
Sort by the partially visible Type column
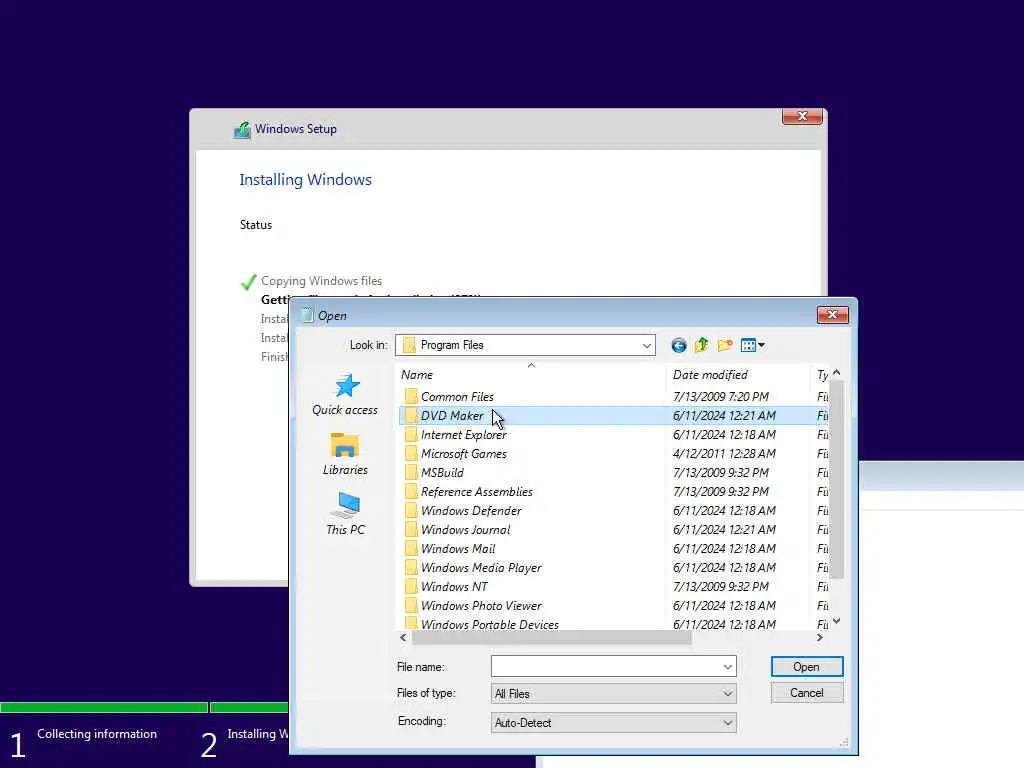(x=820, y=375)
